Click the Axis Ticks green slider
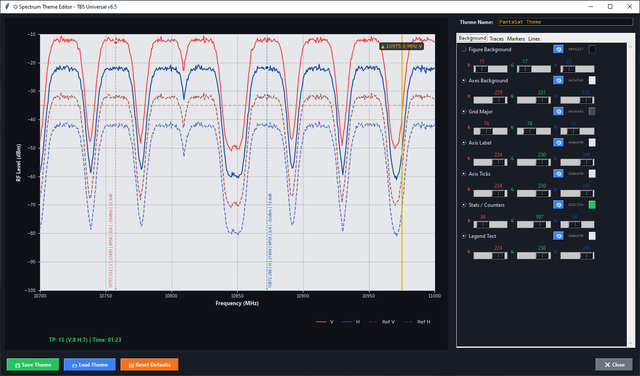Viewport: 640px width, 376px height. click(x=534, y=193)
